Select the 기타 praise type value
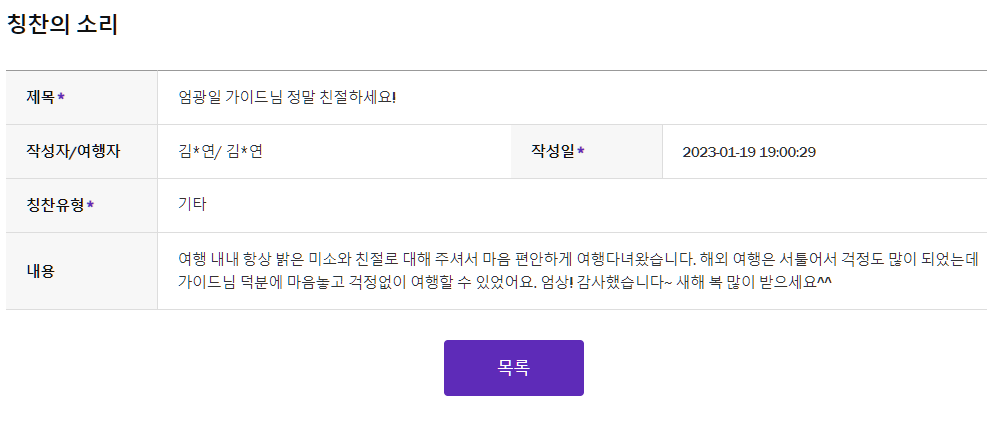 click(192, 204)
